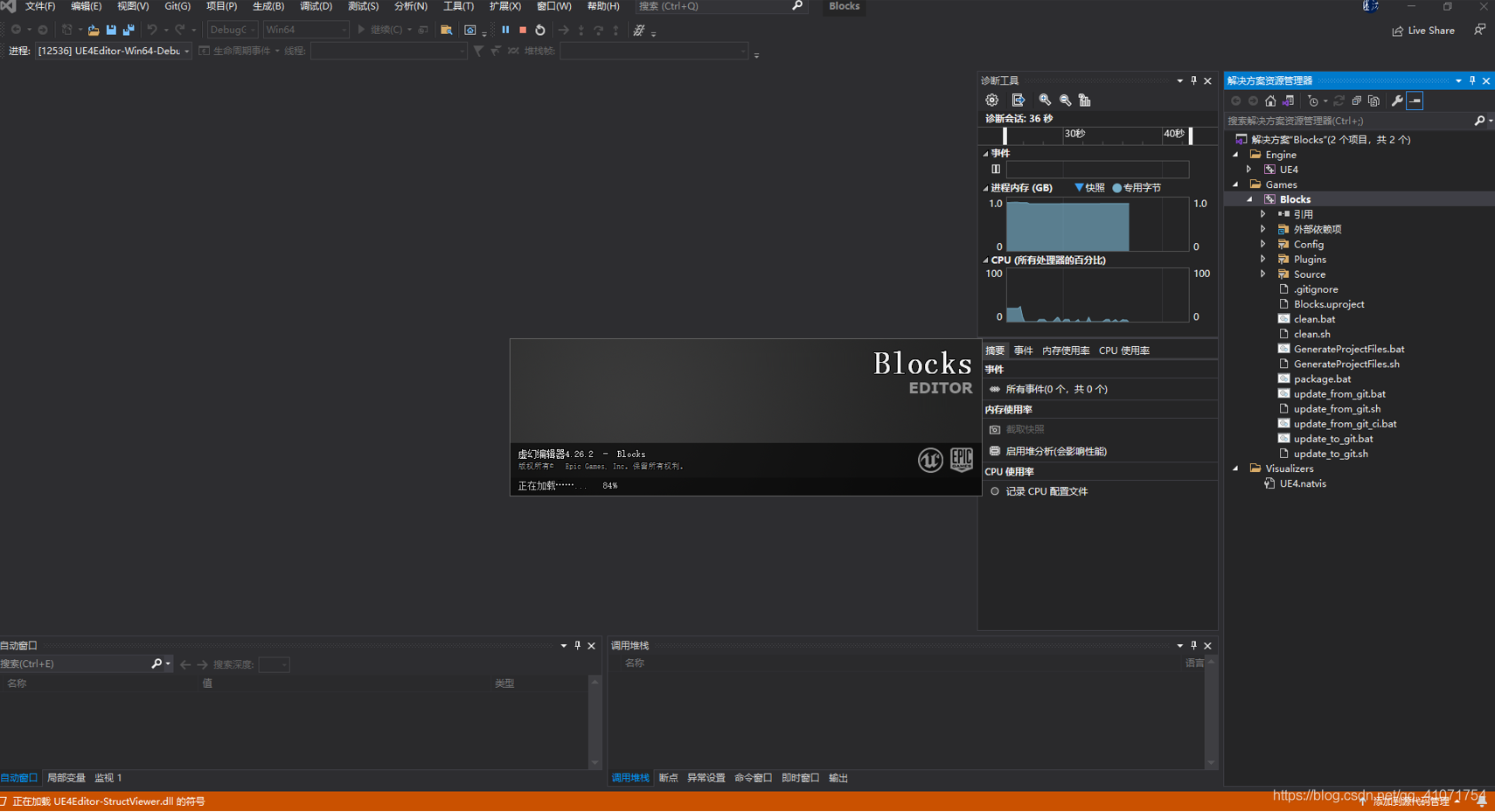The image size is (1495, 812).
Task: Switch to the CPU 使用率 tab
Action: pos(1124,350)
